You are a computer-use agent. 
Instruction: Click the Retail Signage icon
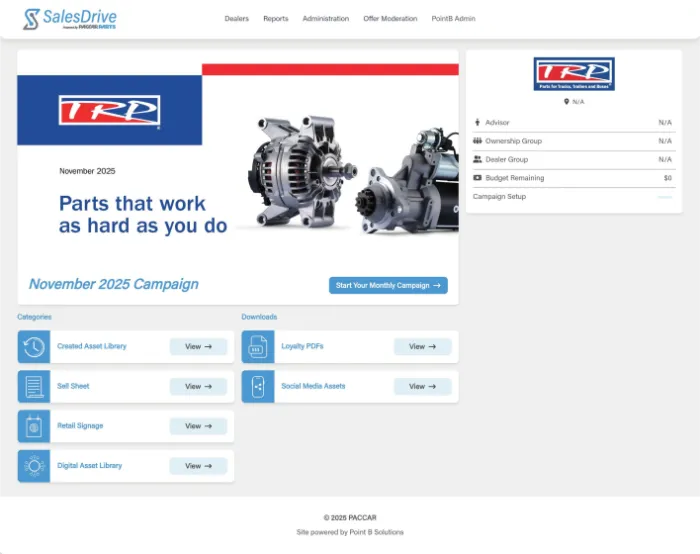[34, 426]
